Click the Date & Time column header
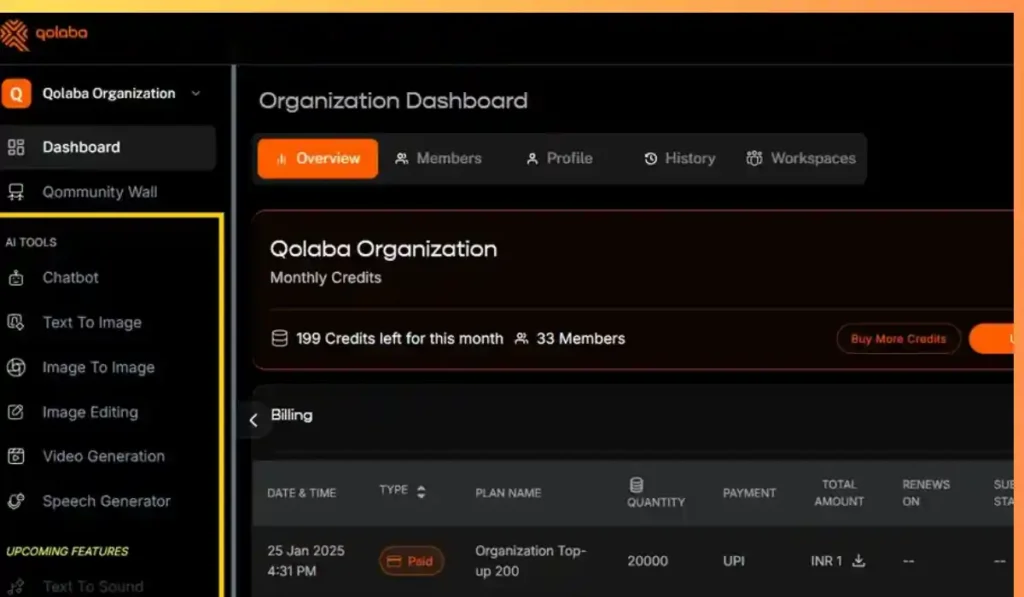Viewport: 1024px width, 597px height. pyautogui.click(x=302, y=493)
